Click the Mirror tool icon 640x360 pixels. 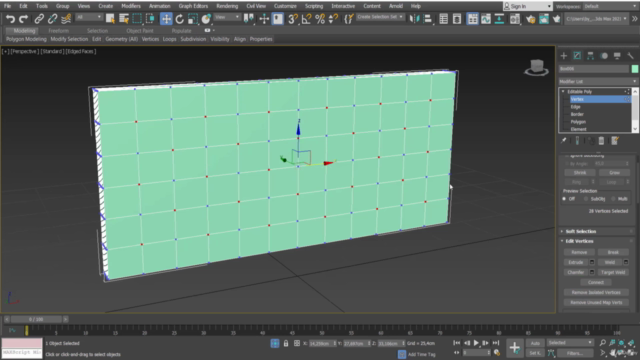click(x=414, y=19)
